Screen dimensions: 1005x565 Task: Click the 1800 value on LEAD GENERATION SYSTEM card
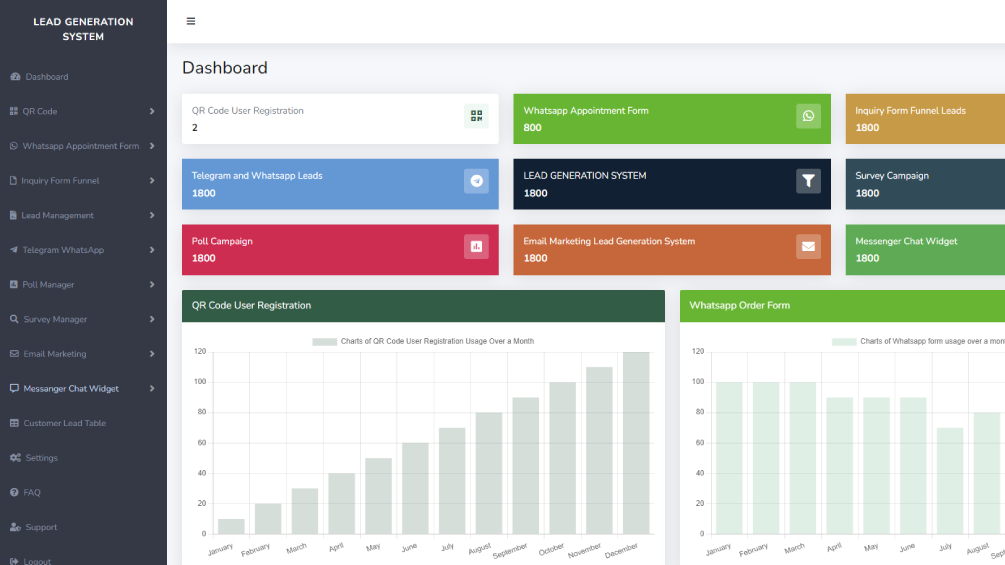535,193
